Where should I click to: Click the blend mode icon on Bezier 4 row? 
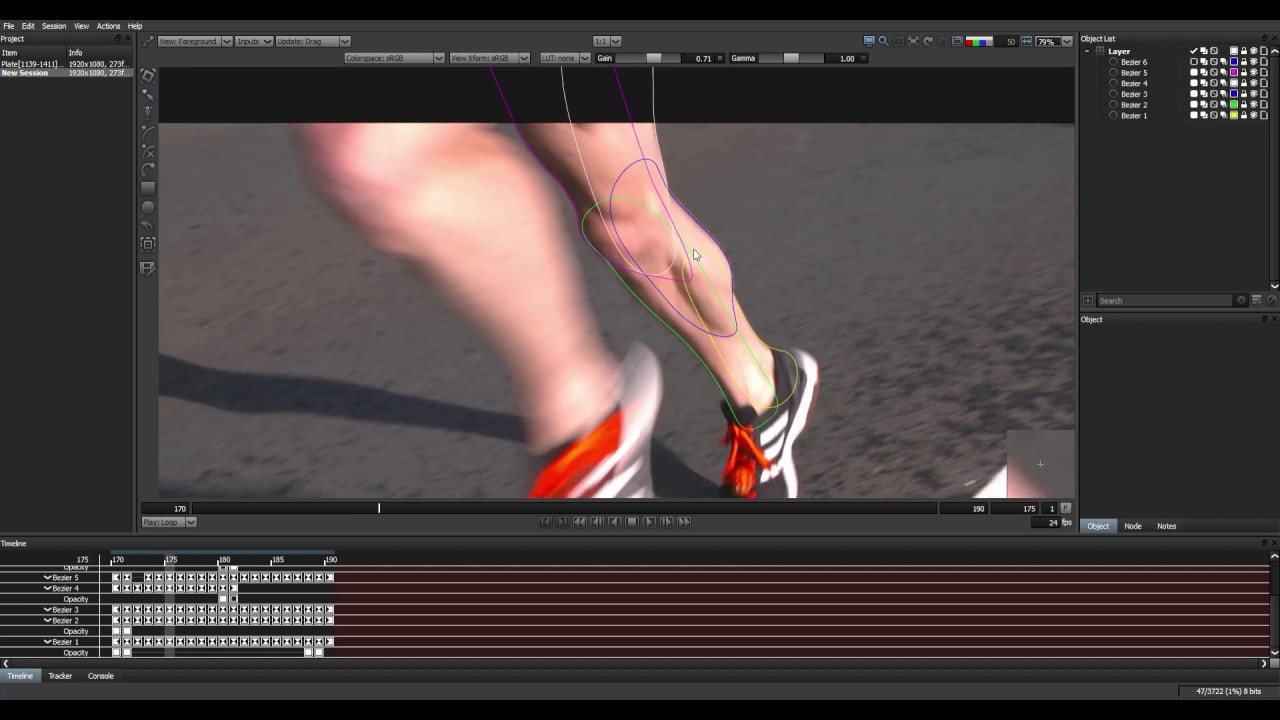[x=1203, y=83]
